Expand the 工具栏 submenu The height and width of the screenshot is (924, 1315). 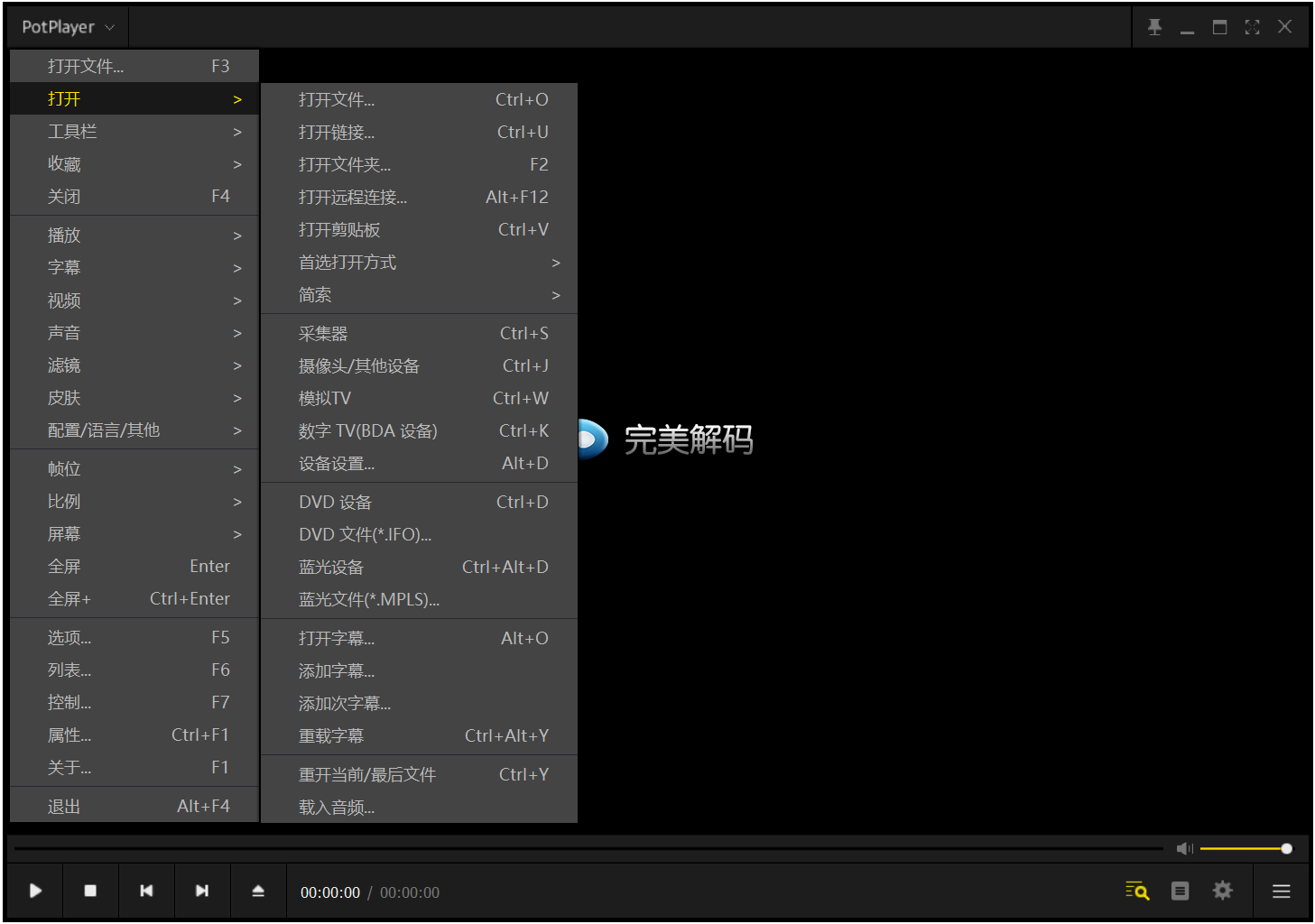[134, 132]
